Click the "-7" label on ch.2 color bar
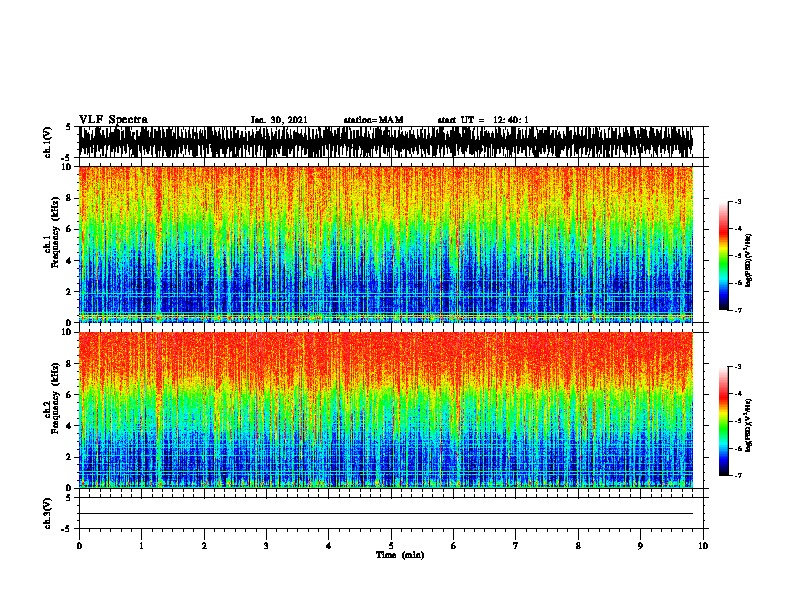Image resolution: width=792 pixels, height=612 pixels. (x=737, y=476)
